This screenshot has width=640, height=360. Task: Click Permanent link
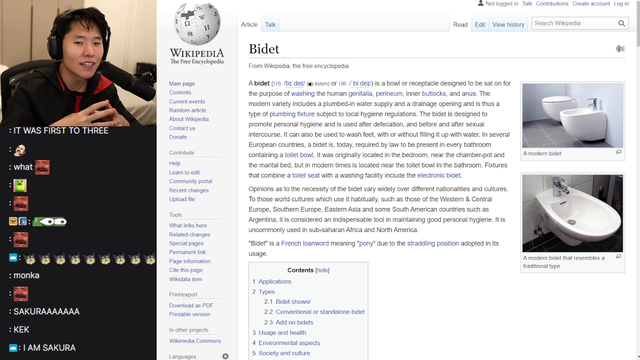pos(187,252)
